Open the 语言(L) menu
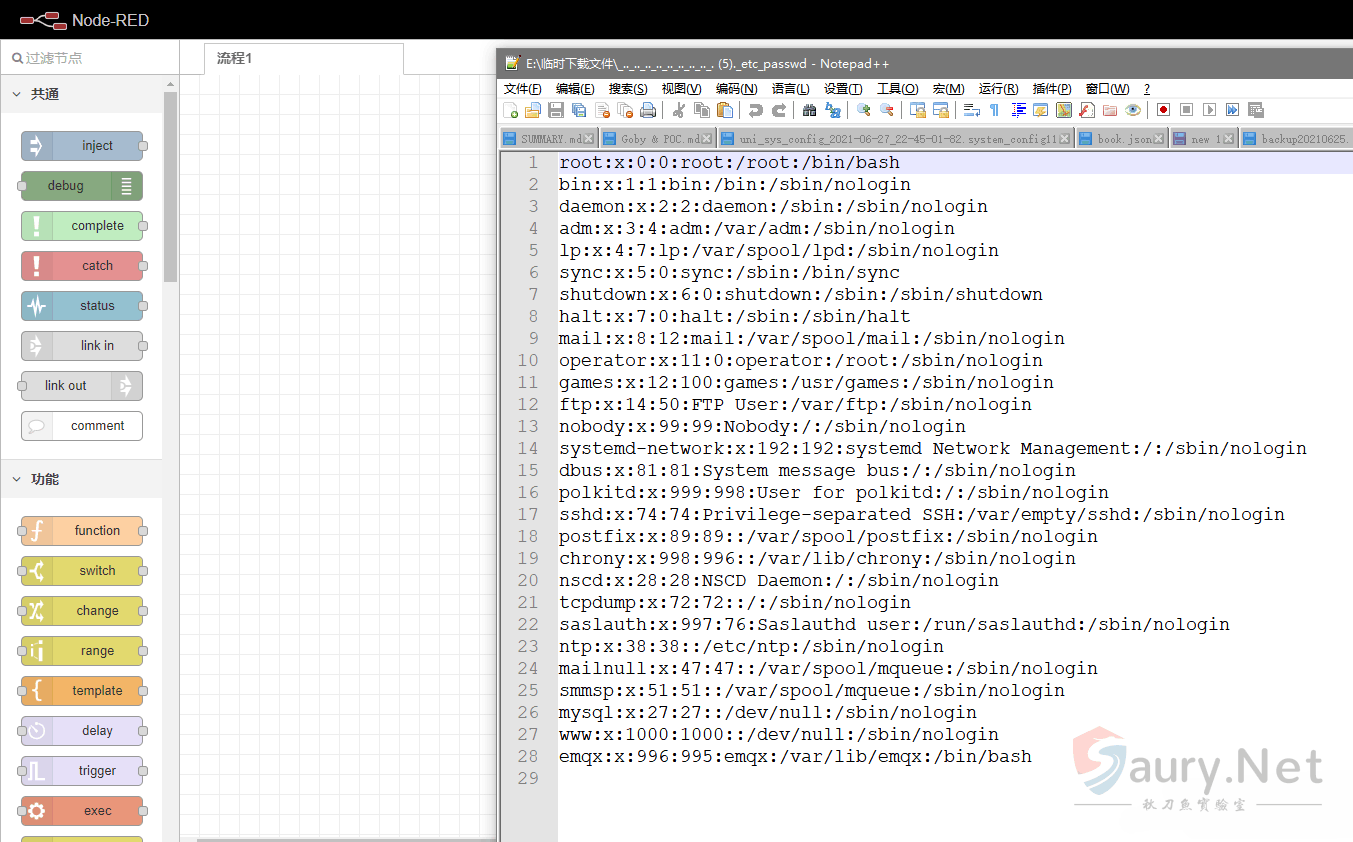 pyautogui.click(x=790, y=89)
